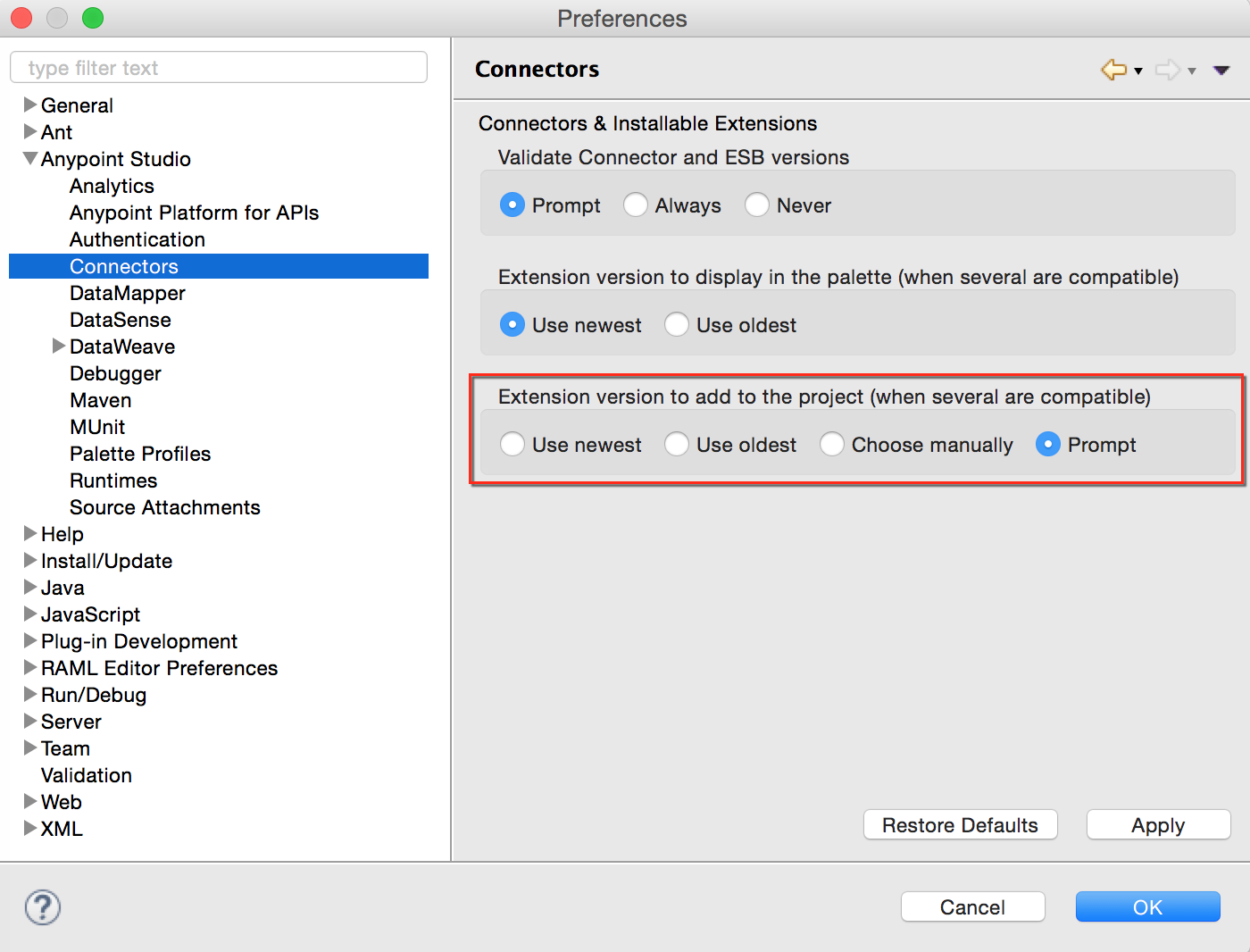
Task: Choose manually for project extension version
Action: [832, 444]
